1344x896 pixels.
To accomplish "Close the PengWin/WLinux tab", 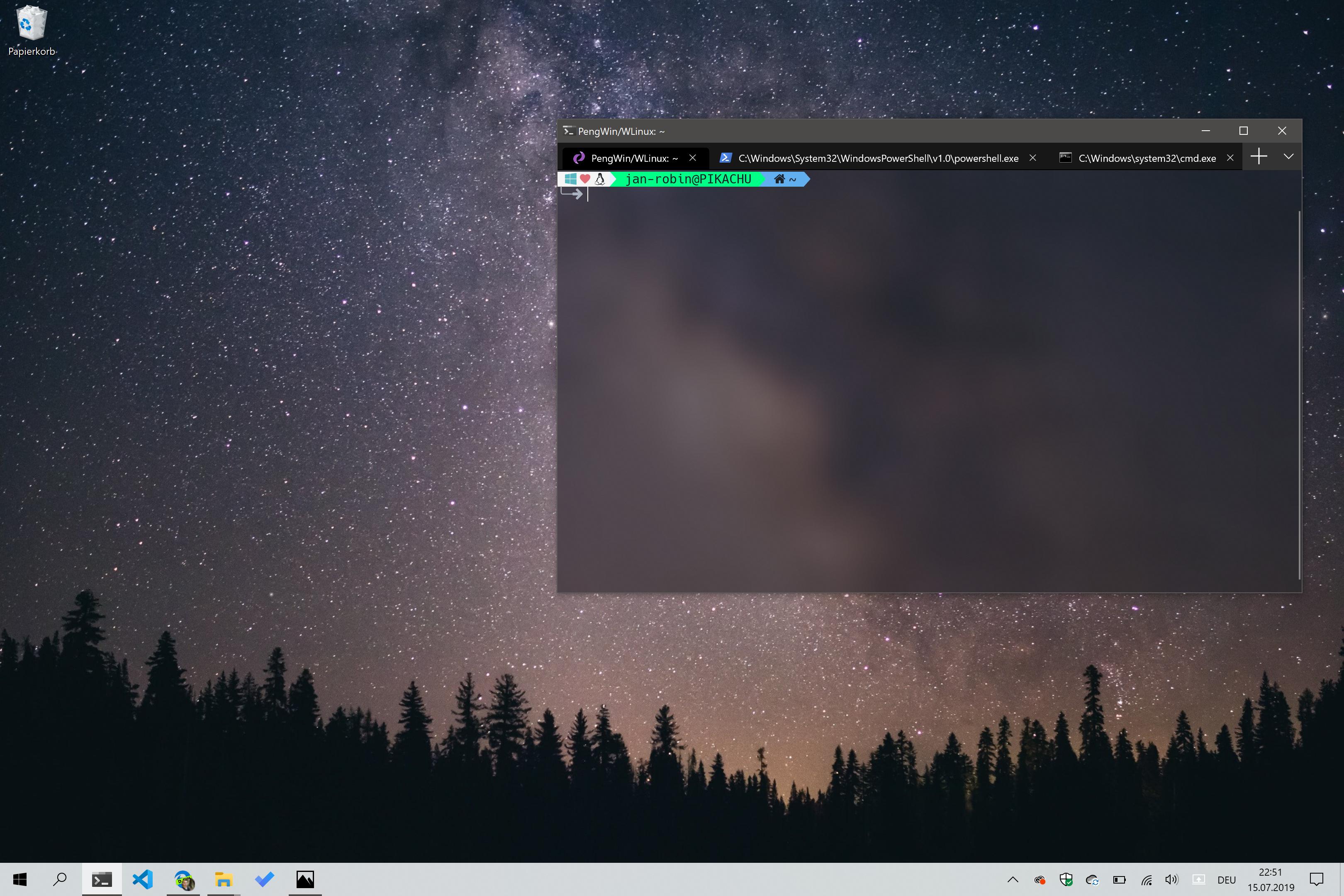I will (693, 158).
